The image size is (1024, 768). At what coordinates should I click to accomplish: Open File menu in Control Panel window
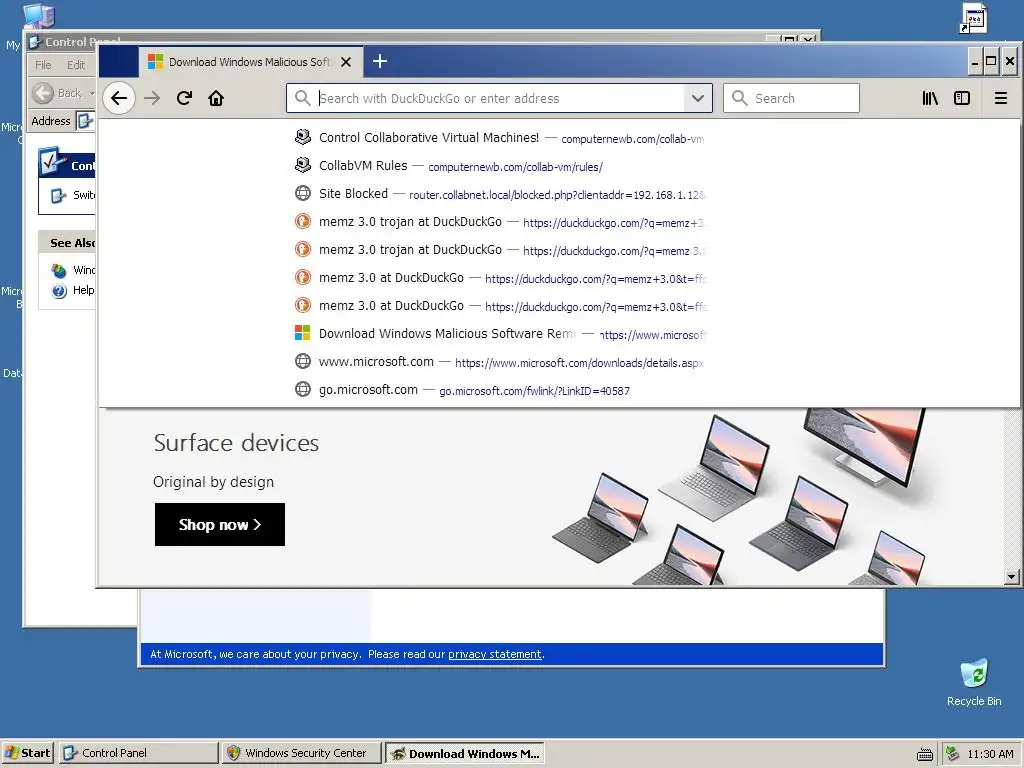43,65
